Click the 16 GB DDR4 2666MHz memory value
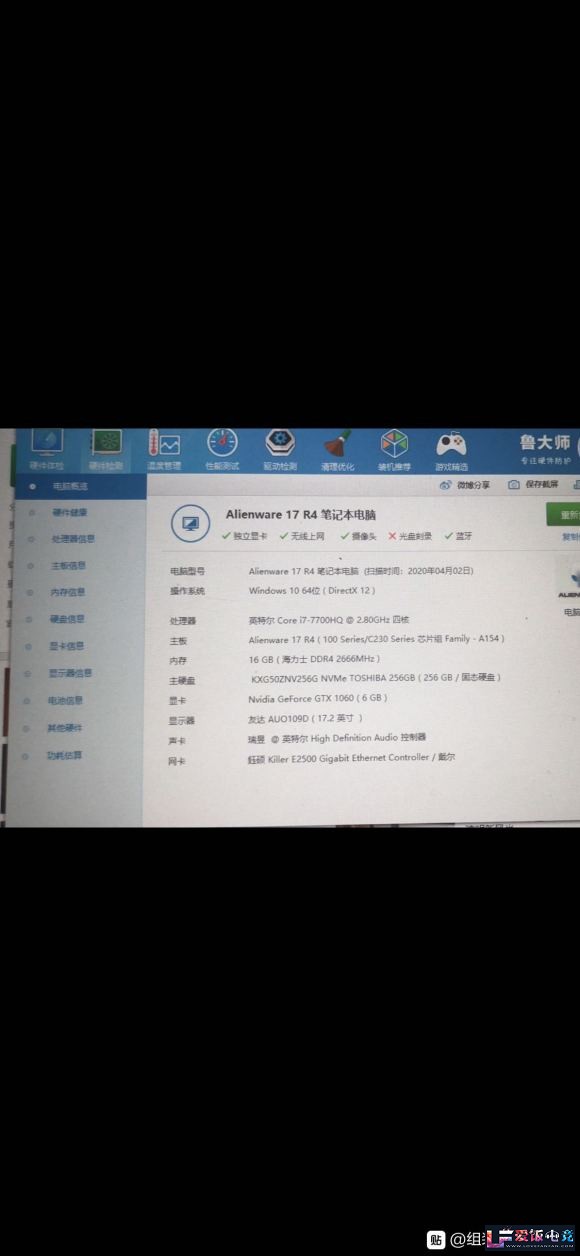 point(315,659)
